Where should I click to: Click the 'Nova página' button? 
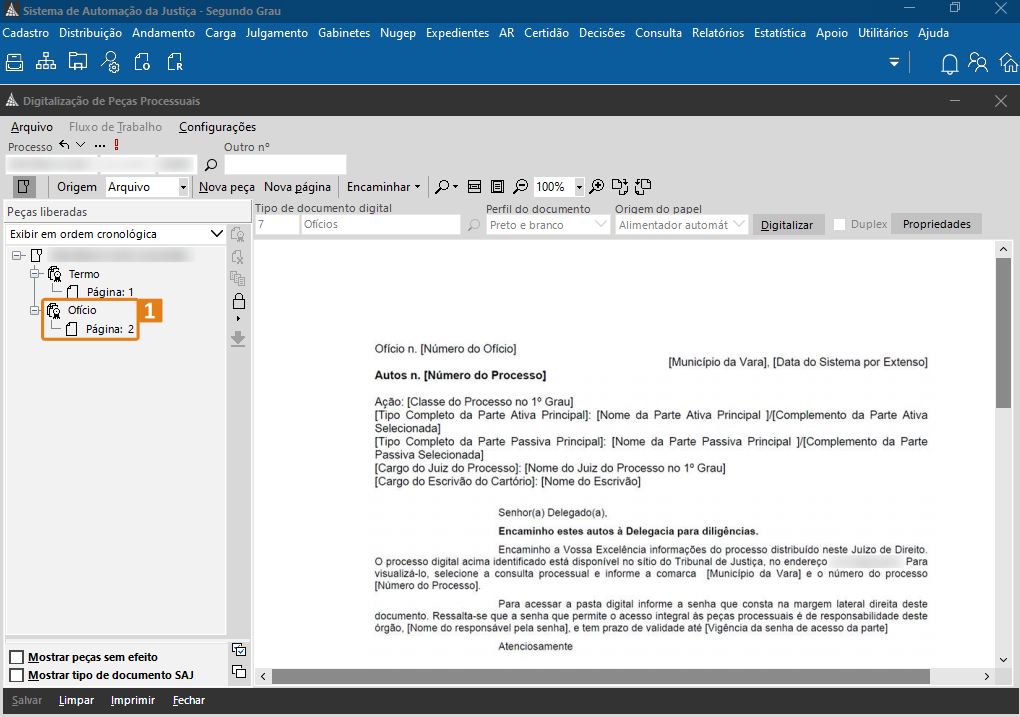pyautogui.click(x=297, y=187)
